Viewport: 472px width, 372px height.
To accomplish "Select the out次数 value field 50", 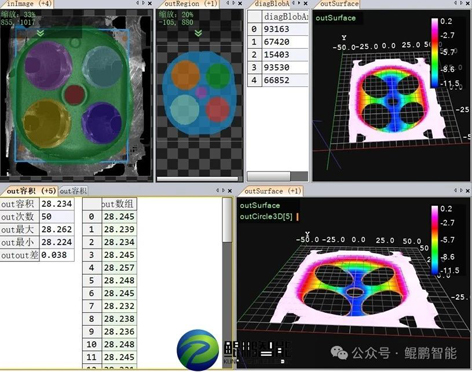I will [x=57, y=217].
